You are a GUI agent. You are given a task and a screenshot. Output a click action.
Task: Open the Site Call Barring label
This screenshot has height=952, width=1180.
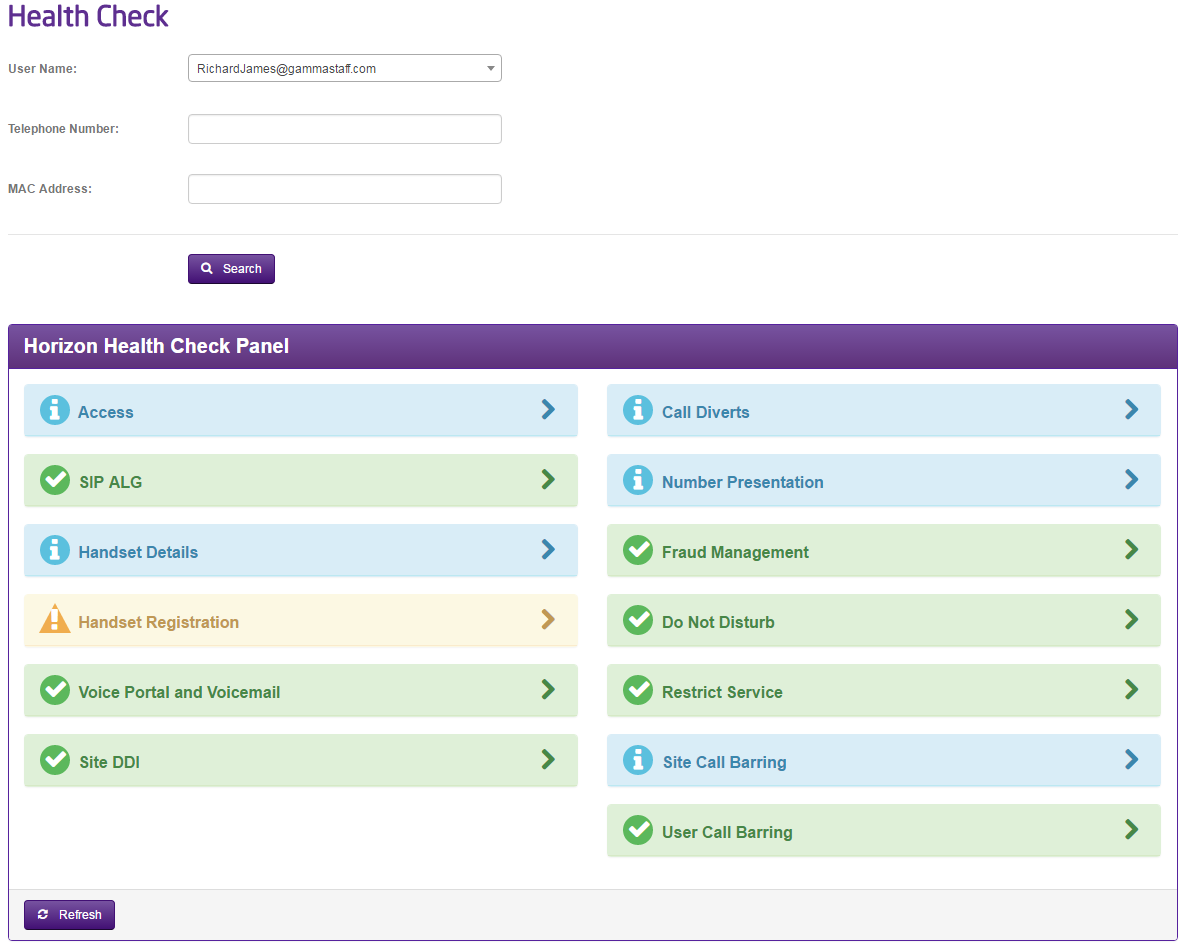pyautogui.click(x=725, y=762)
